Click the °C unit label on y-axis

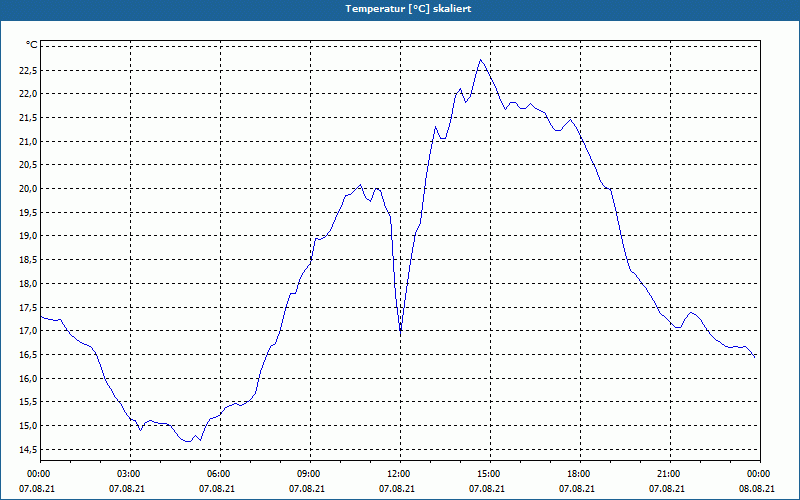click(32, 45)
